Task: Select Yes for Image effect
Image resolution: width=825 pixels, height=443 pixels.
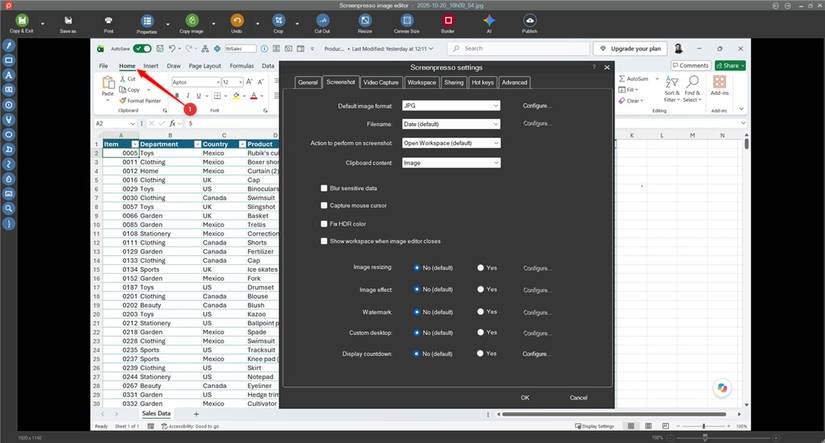Action: [x=480, y=289]
